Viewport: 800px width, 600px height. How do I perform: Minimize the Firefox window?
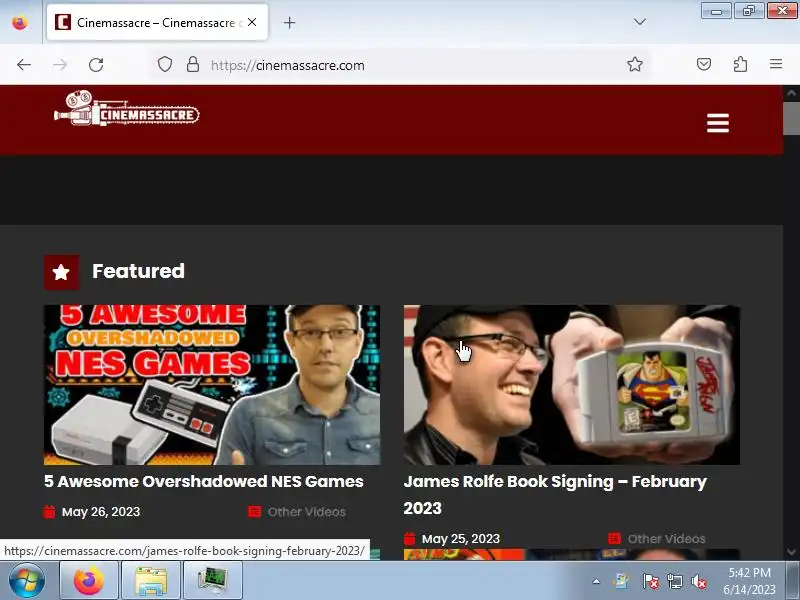pos(716,11)
